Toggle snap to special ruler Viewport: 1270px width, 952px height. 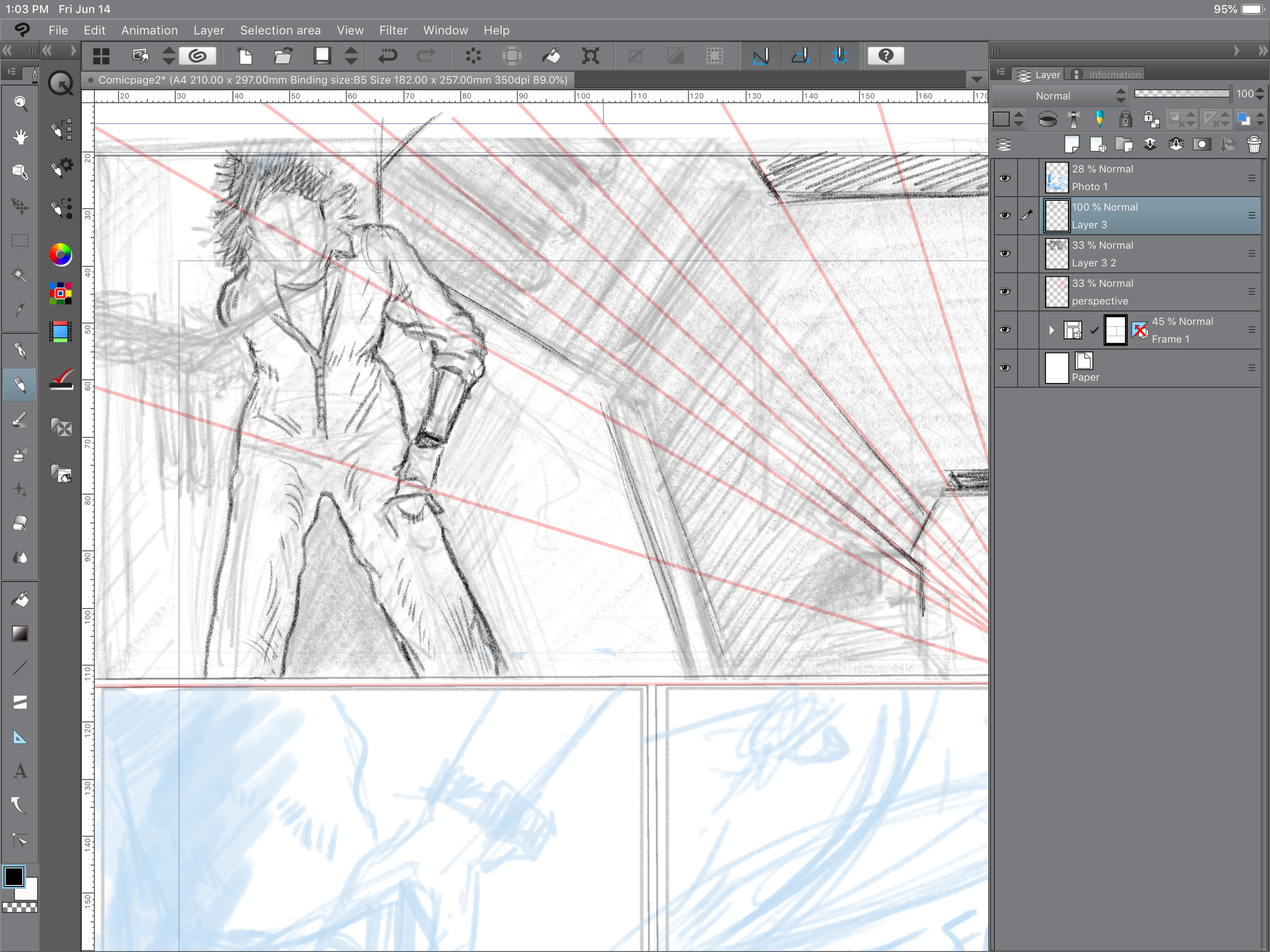pos(800,56)
